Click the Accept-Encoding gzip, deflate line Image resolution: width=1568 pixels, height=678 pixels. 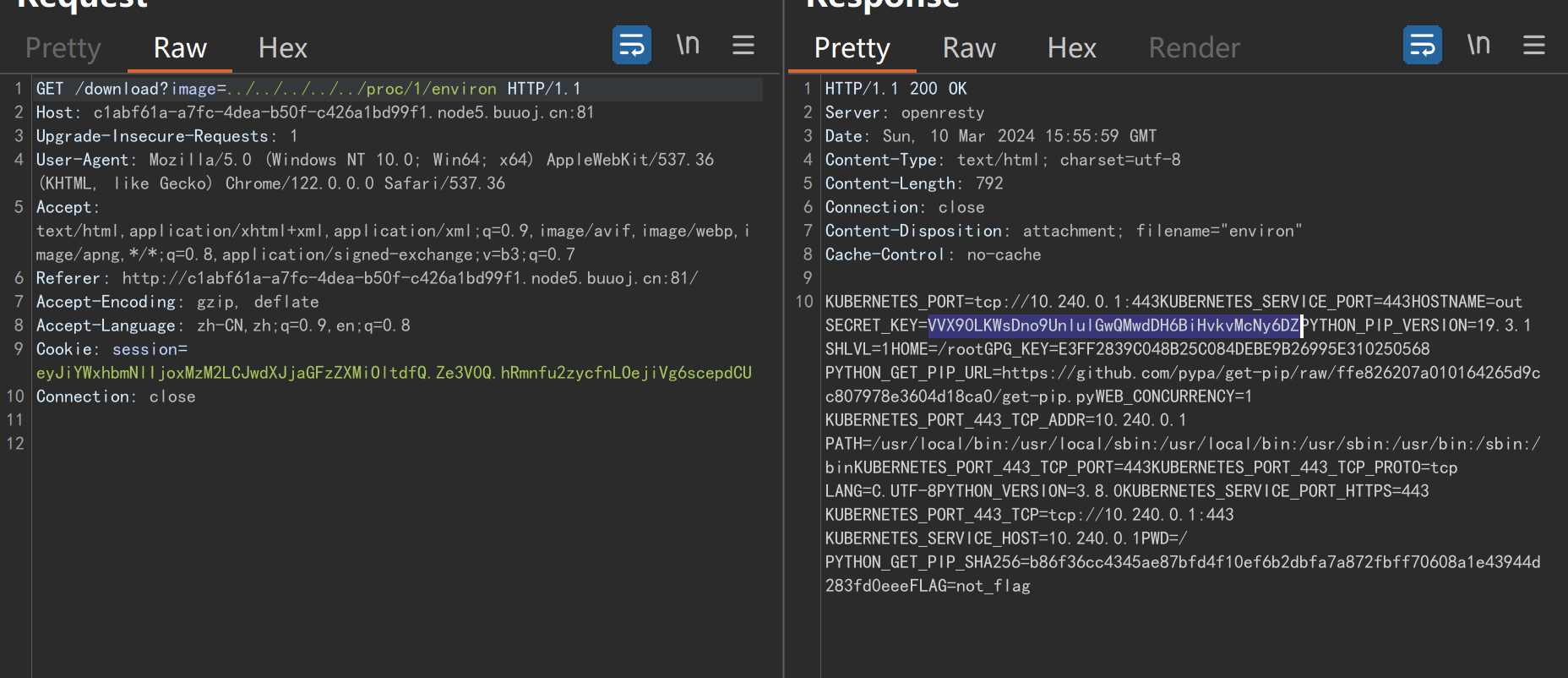click(177, 302)
